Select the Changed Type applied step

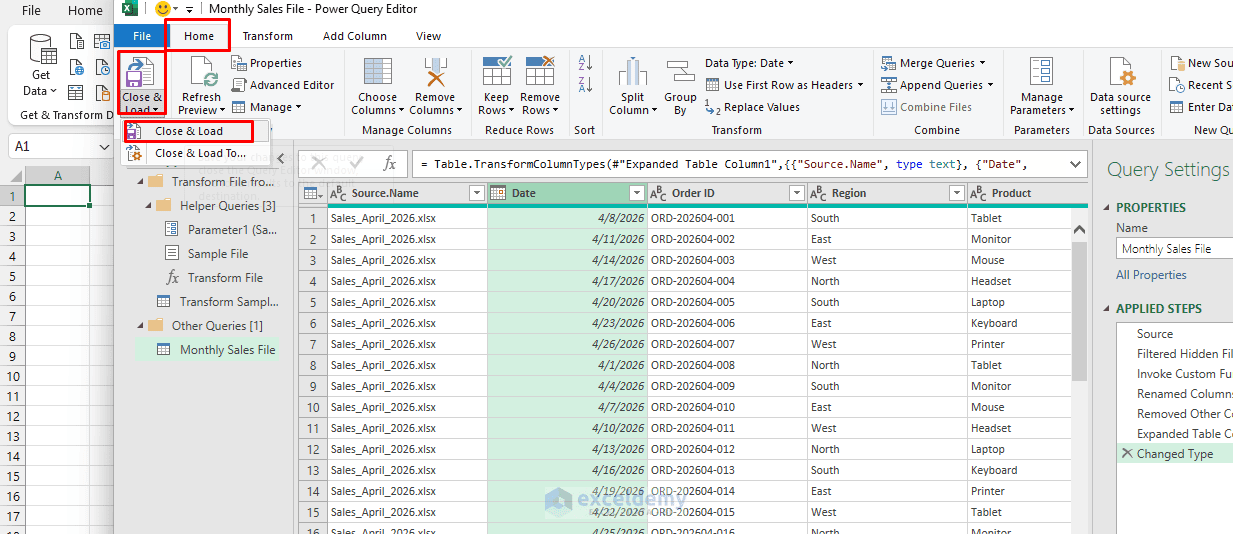(1176, 454)
